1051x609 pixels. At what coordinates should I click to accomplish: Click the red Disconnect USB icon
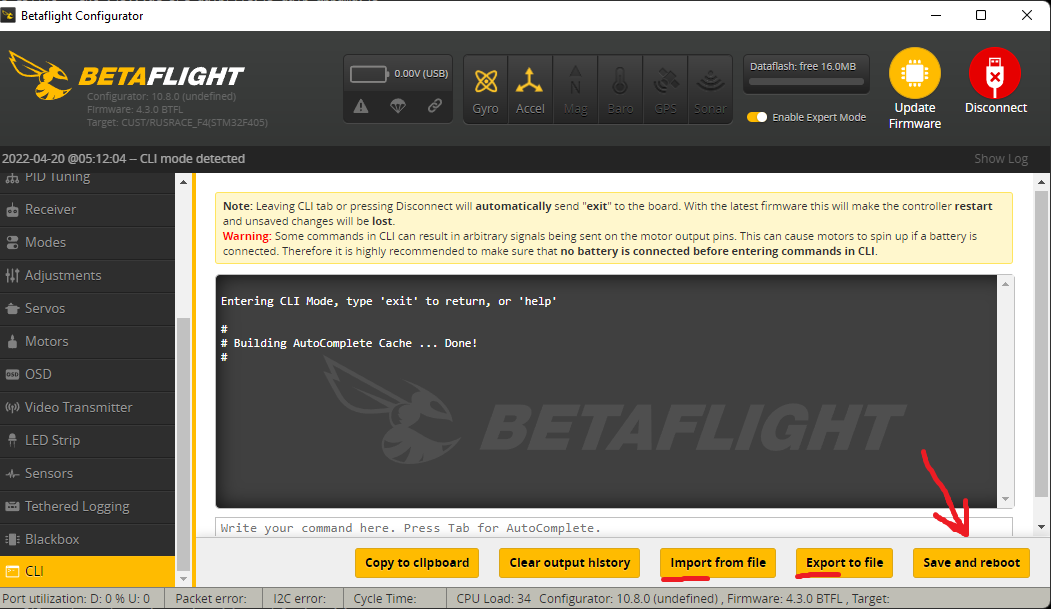click(995, 73)
